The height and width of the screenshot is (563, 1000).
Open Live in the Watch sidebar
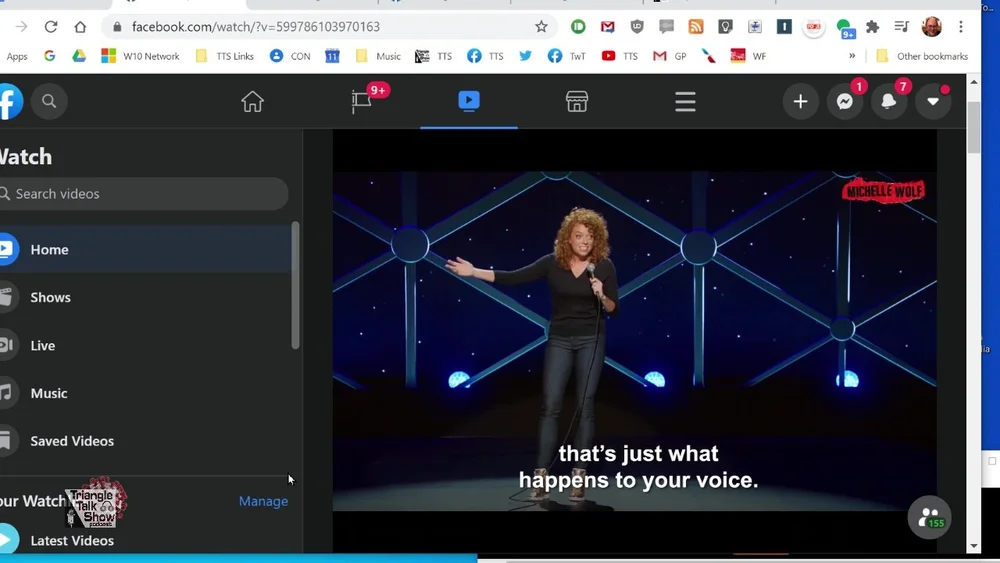click(x=145, y=345)
